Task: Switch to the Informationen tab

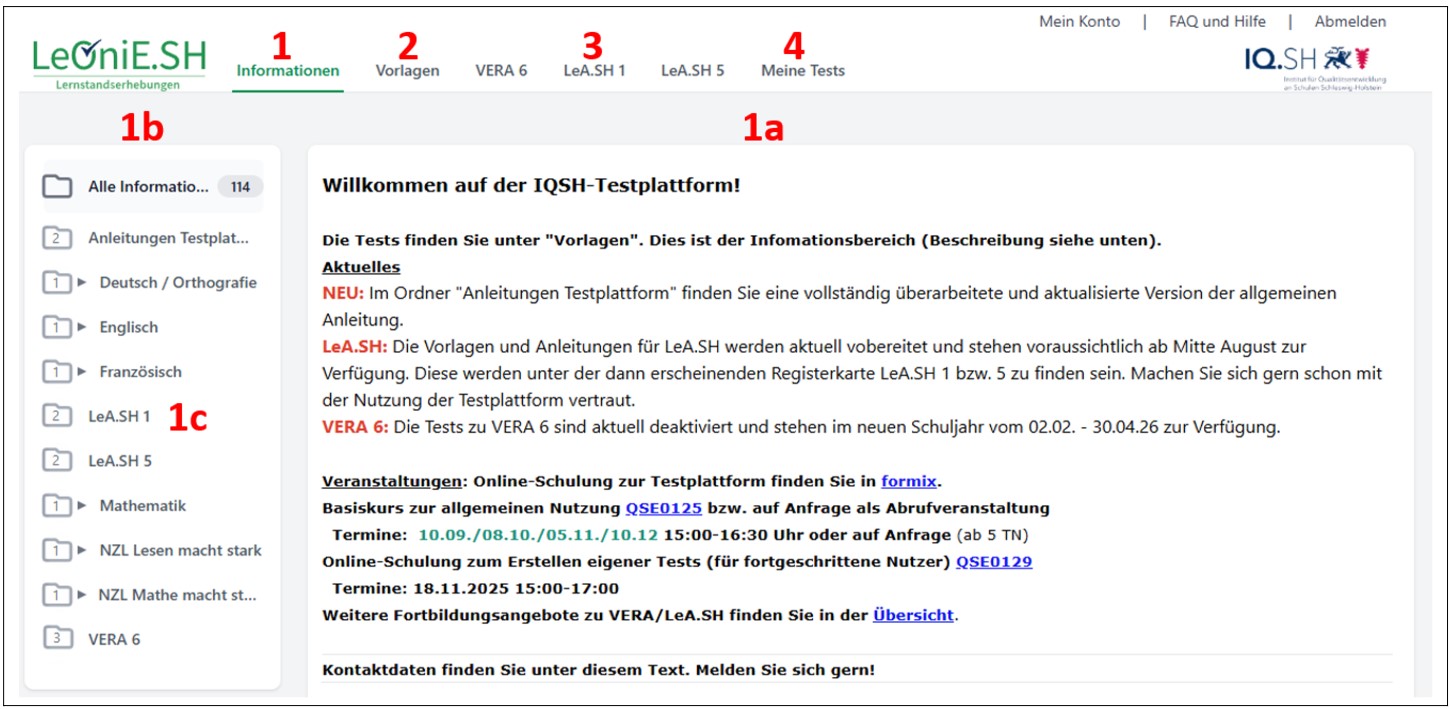Action: coord(288,71)
